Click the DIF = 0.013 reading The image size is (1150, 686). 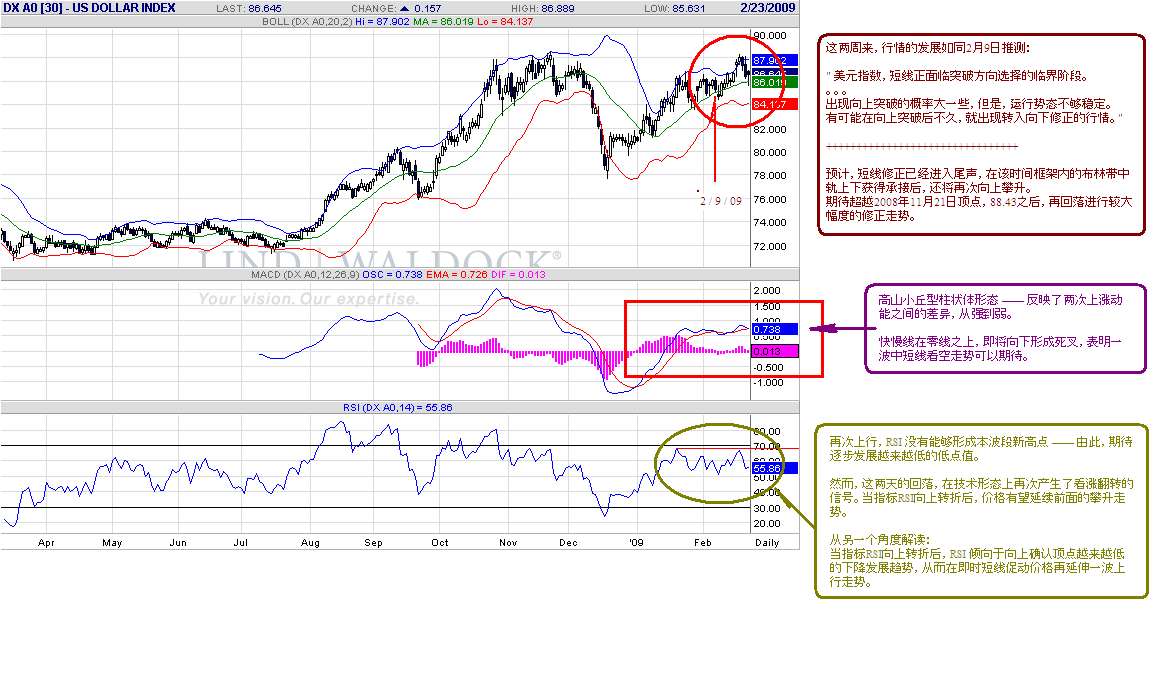coord(518,274)
